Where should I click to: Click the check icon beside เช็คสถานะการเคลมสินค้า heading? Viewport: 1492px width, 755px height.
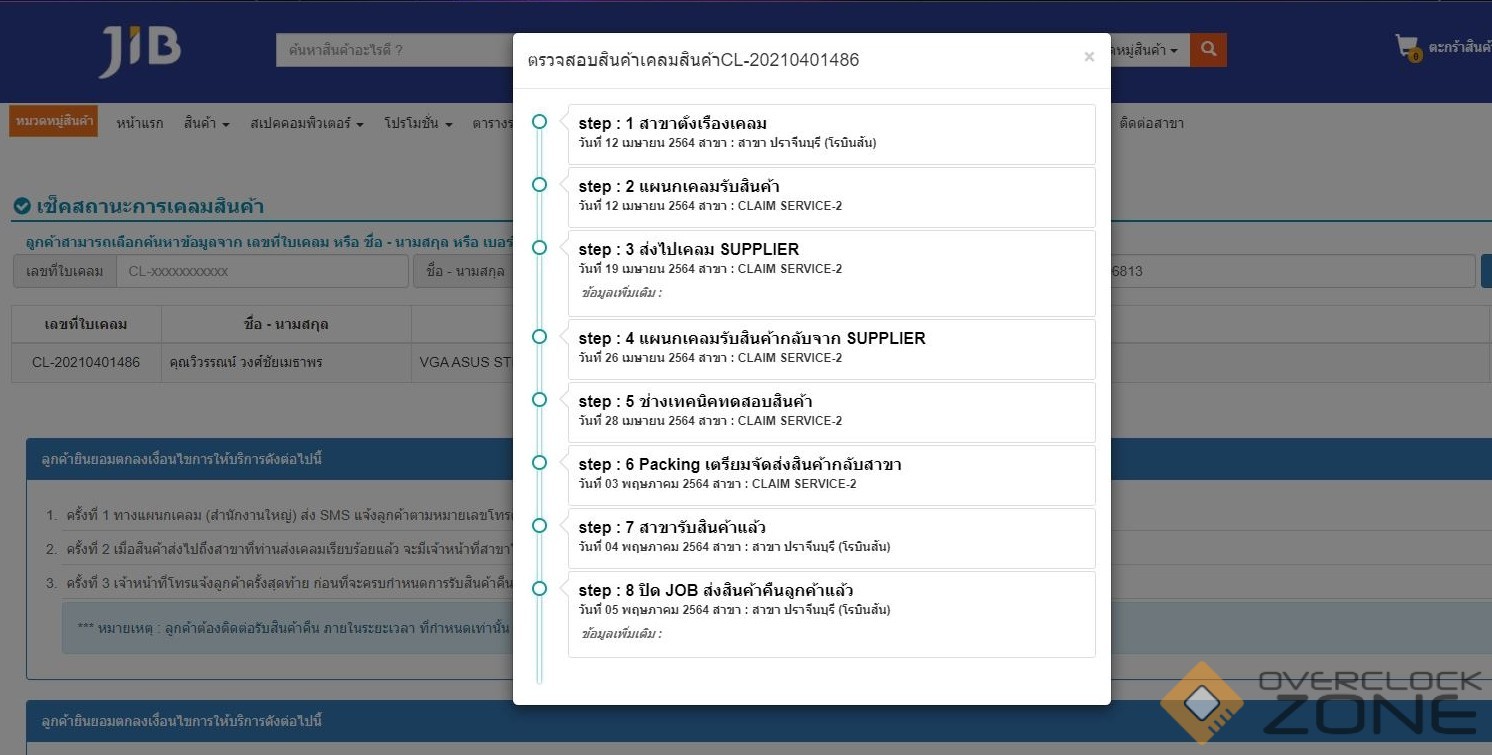click(22, 206)
